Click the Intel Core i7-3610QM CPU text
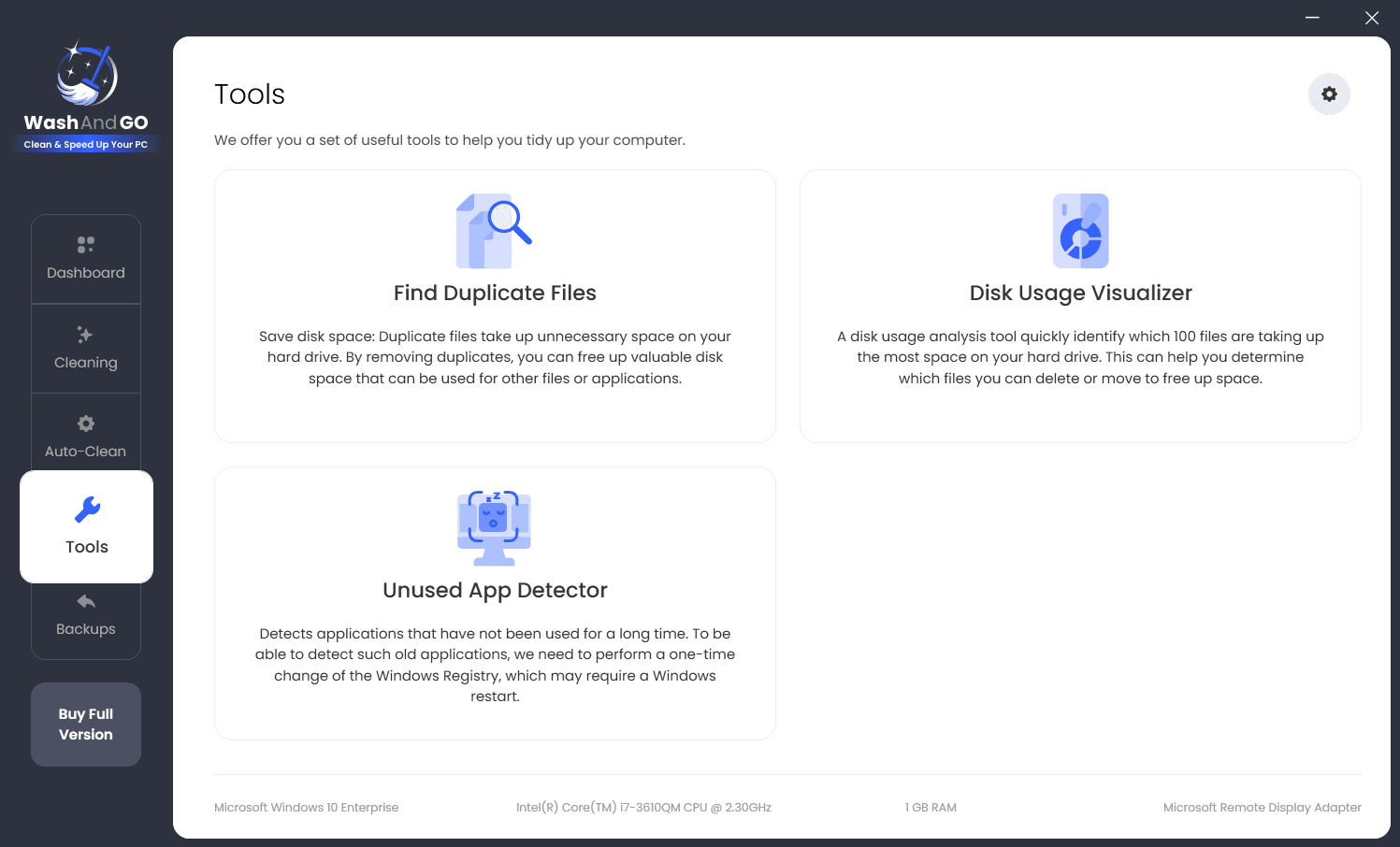The height and width of the screenshot is (847, 1400). pos(643,808)
